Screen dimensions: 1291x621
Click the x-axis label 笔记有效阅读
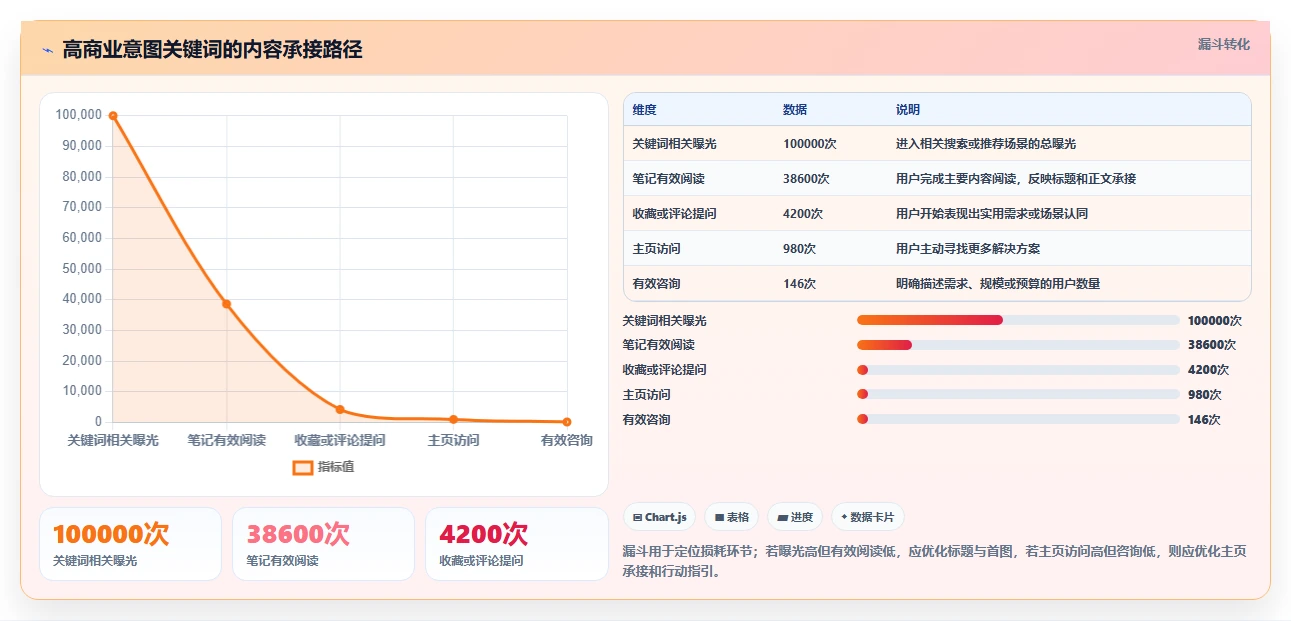(226, 440)
